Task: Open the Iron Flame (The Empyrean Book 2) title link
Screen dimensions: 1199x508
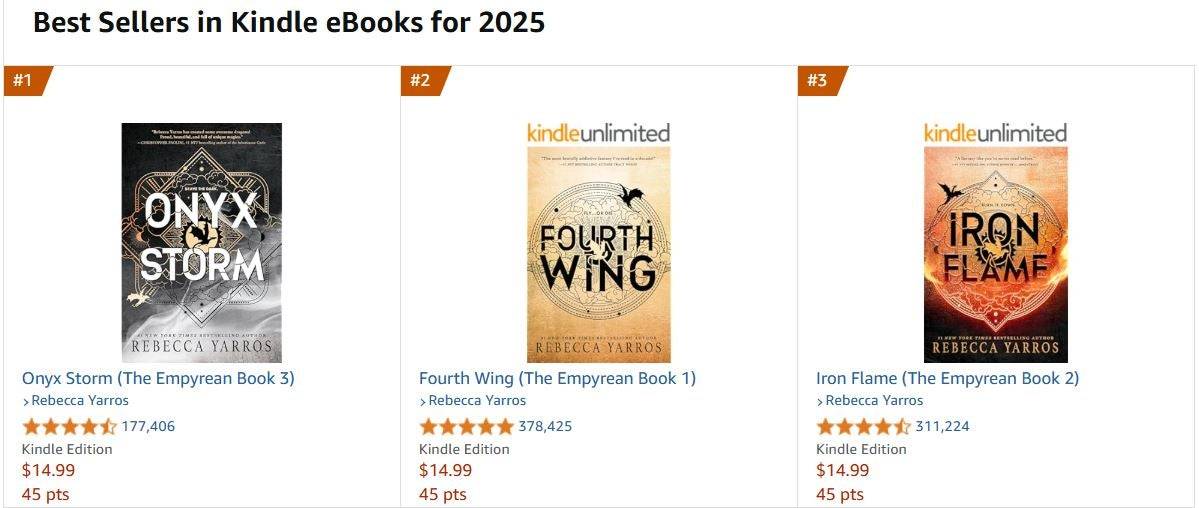Action: [x=947, y=378]
